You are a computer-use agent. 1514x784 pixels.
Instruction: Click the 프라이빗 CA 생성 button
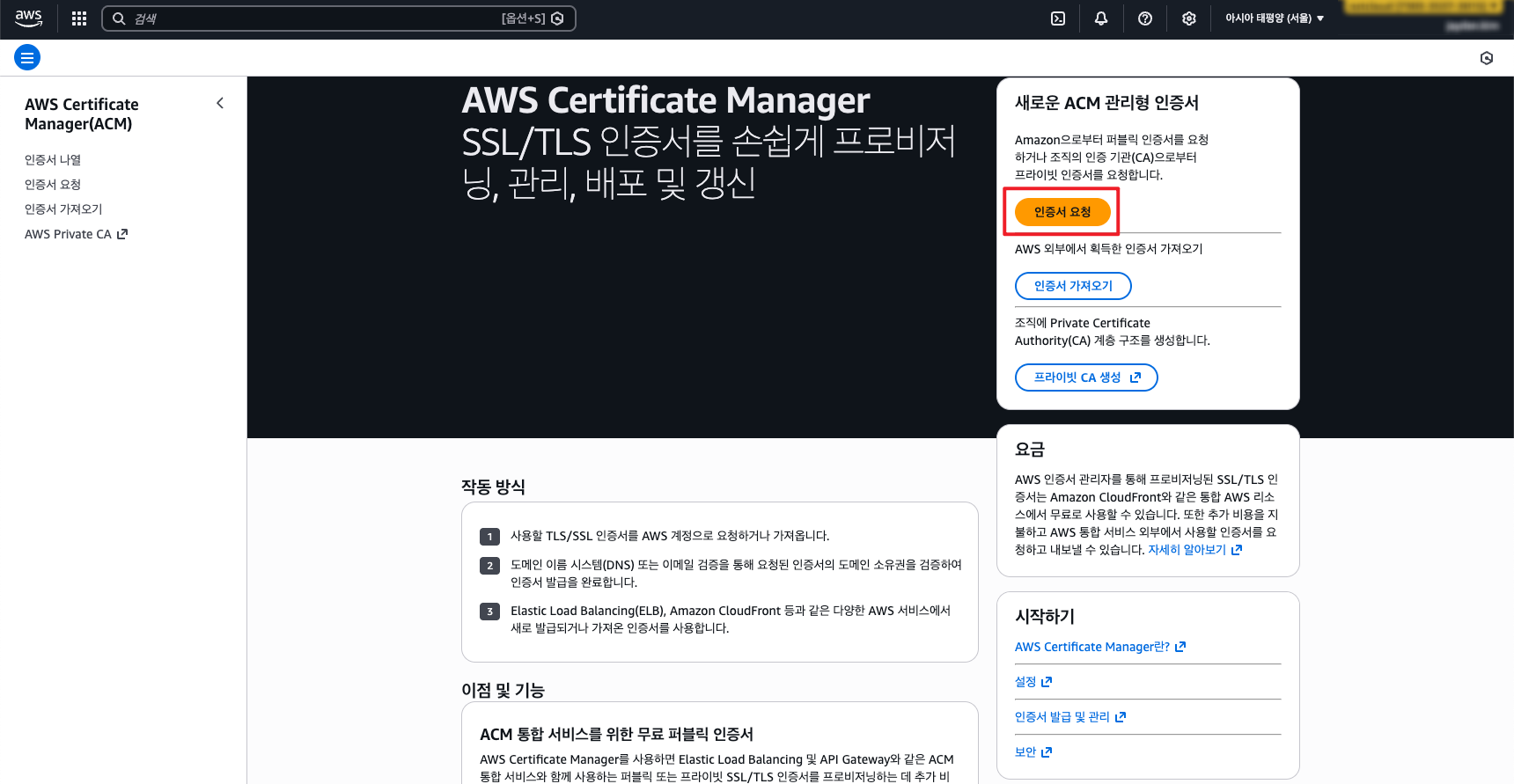1086,377
